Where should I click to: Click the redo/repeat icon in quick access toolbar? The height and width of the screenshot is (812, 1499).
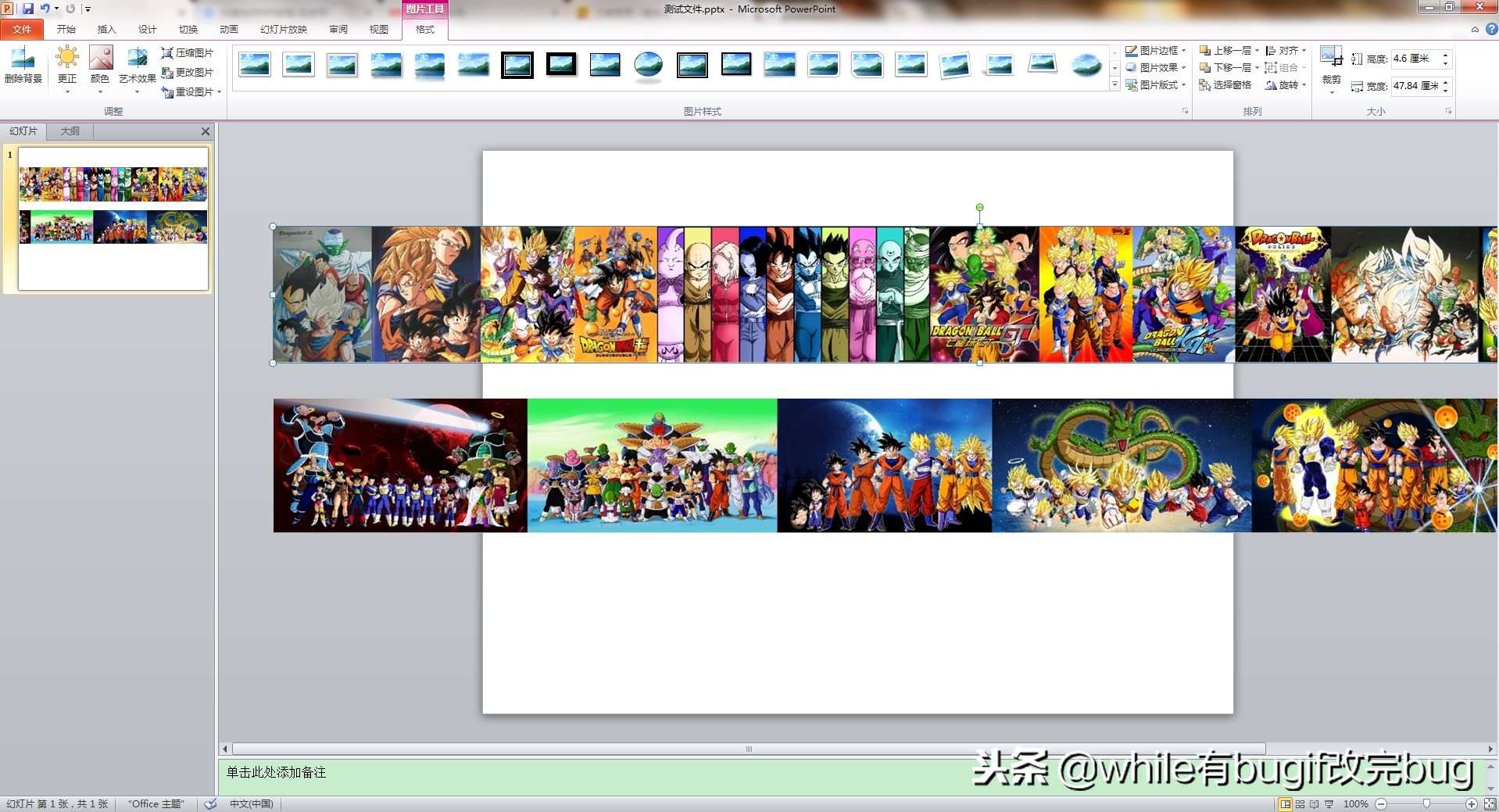(70, 9)
